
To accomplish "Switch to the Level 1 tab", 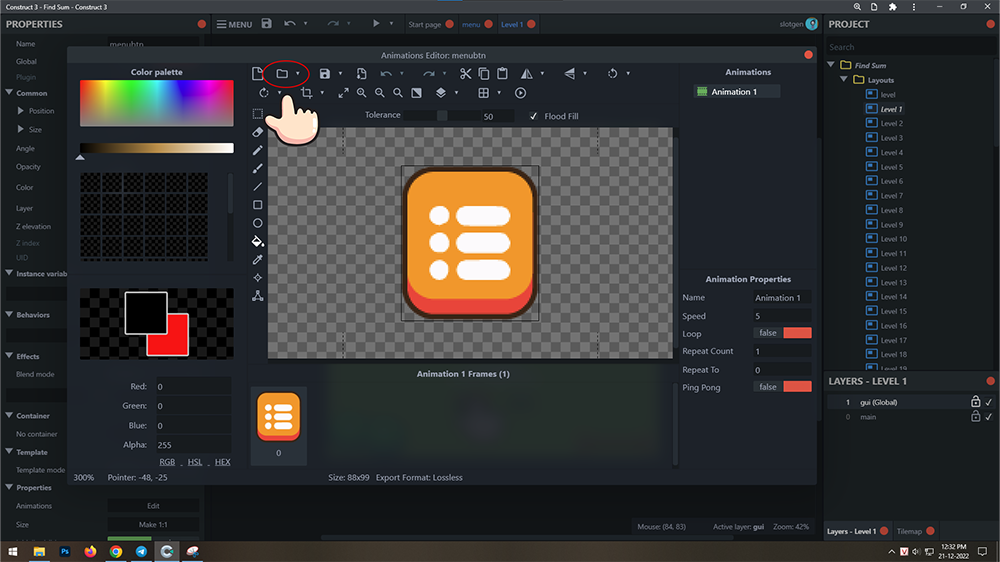I will click(511, 24).
